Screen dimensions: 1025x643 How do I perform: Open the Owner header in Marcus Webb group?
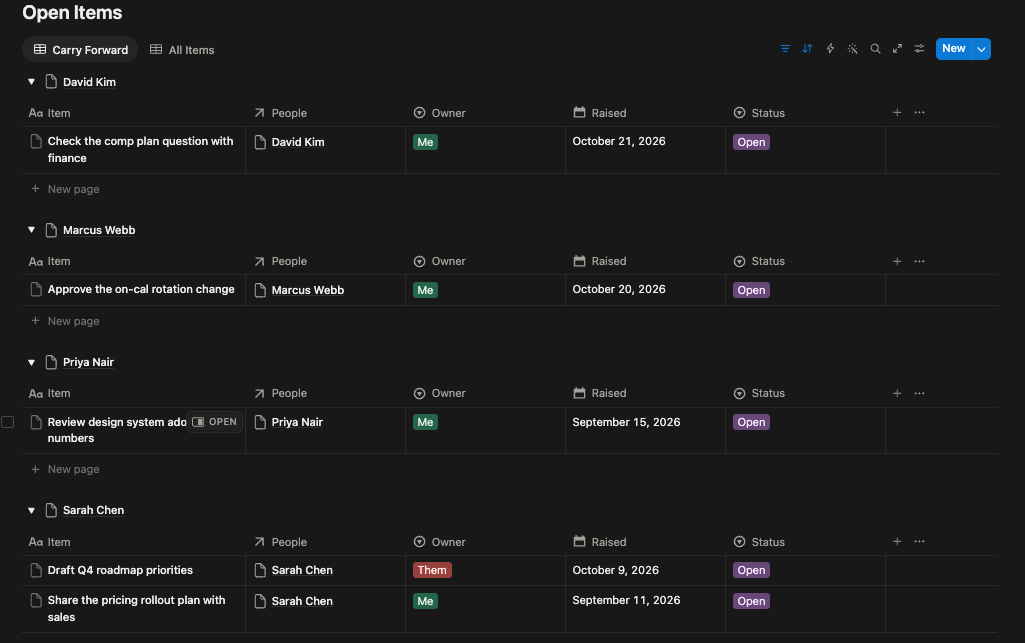tap(439, 261)
